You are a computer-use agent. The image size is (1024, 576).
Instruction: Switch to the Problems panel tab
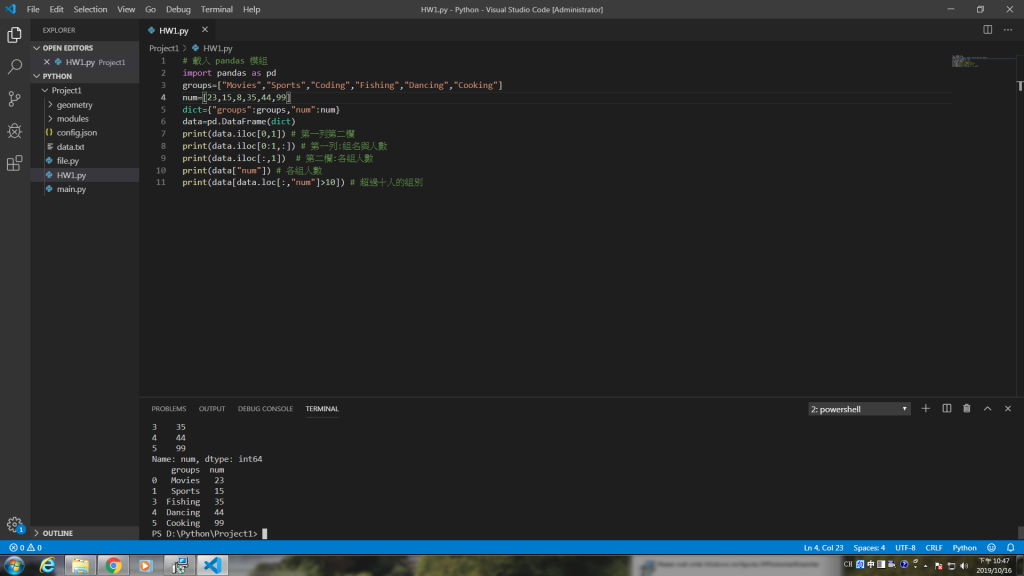168,409
